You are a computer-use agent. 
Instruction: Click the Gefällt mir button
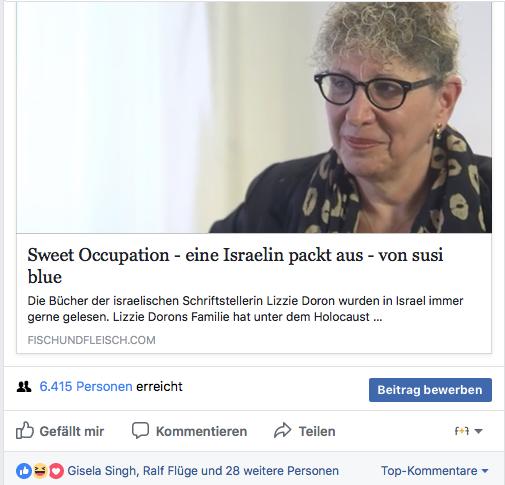(x=60, y=431)
